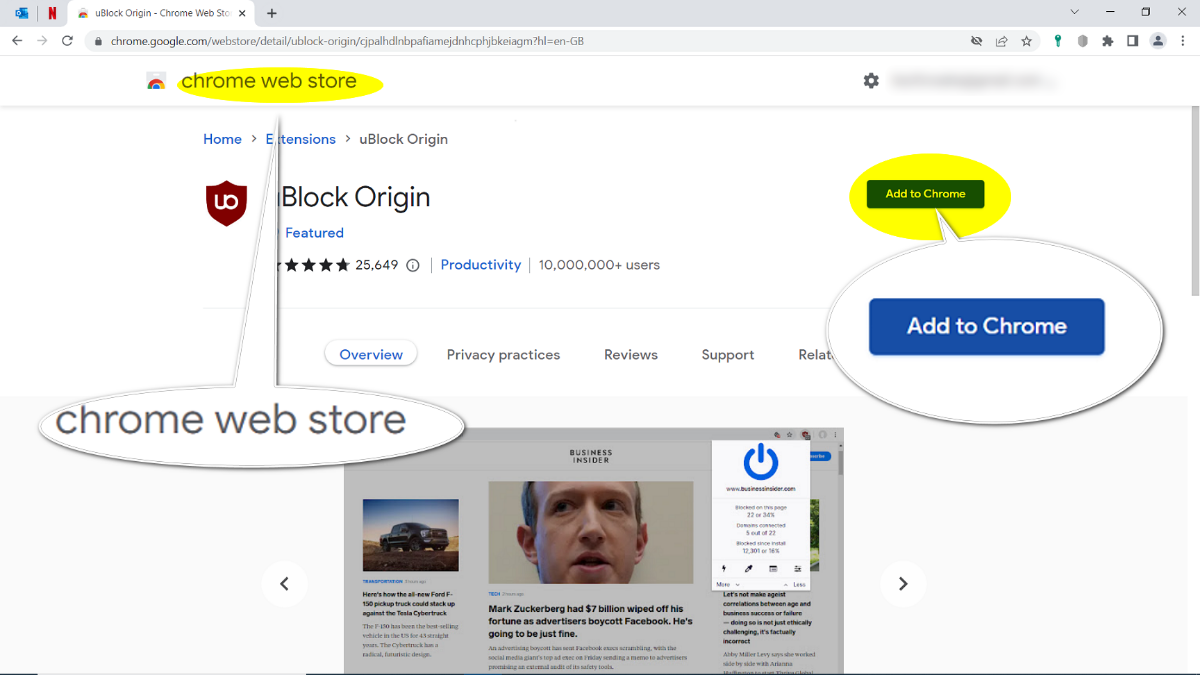Open Chrome's three-dot menu
Screen dimensions: 1200x675
pyautogui.click(x=1182, y=41)
